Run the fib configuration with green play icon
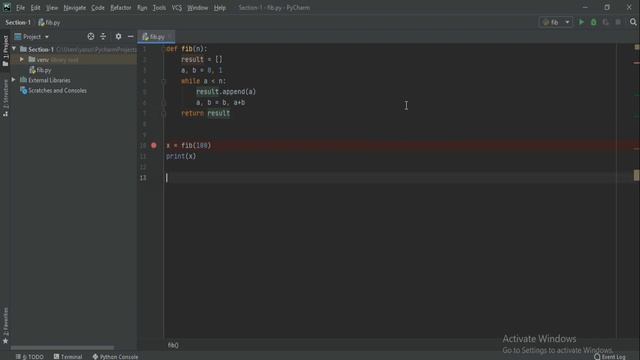The width and height of the screenshot is (640, 360). coord(581,22)
